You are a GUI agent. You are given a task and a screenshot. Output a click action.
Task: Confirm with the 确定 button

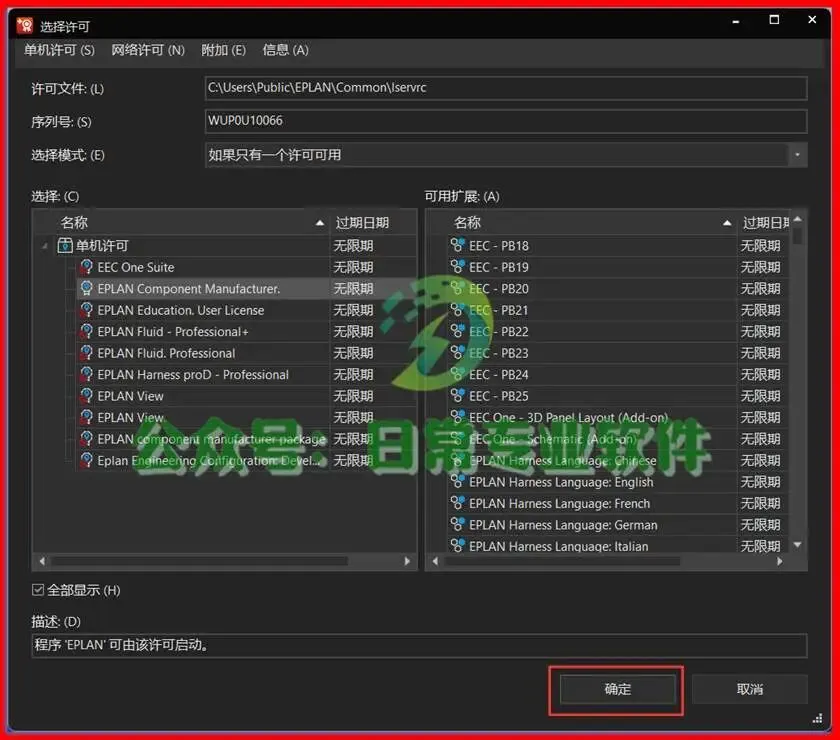(x=617, y=689)
